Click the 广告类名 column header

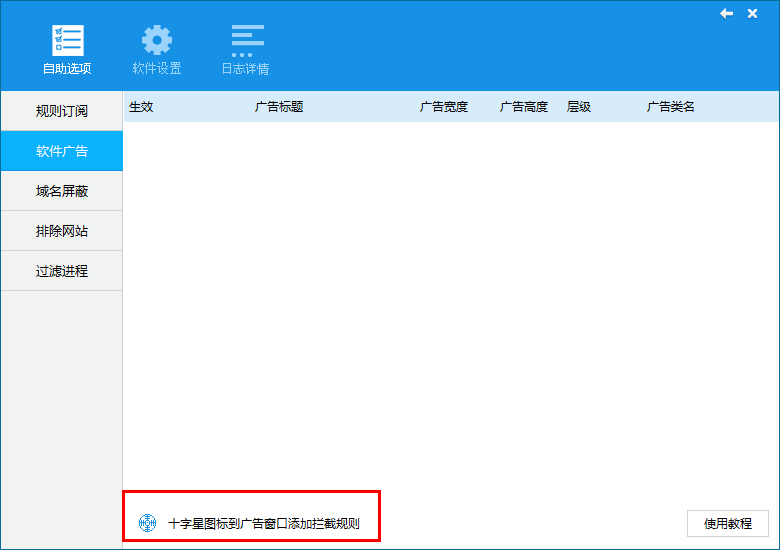[x=671, y=106]
